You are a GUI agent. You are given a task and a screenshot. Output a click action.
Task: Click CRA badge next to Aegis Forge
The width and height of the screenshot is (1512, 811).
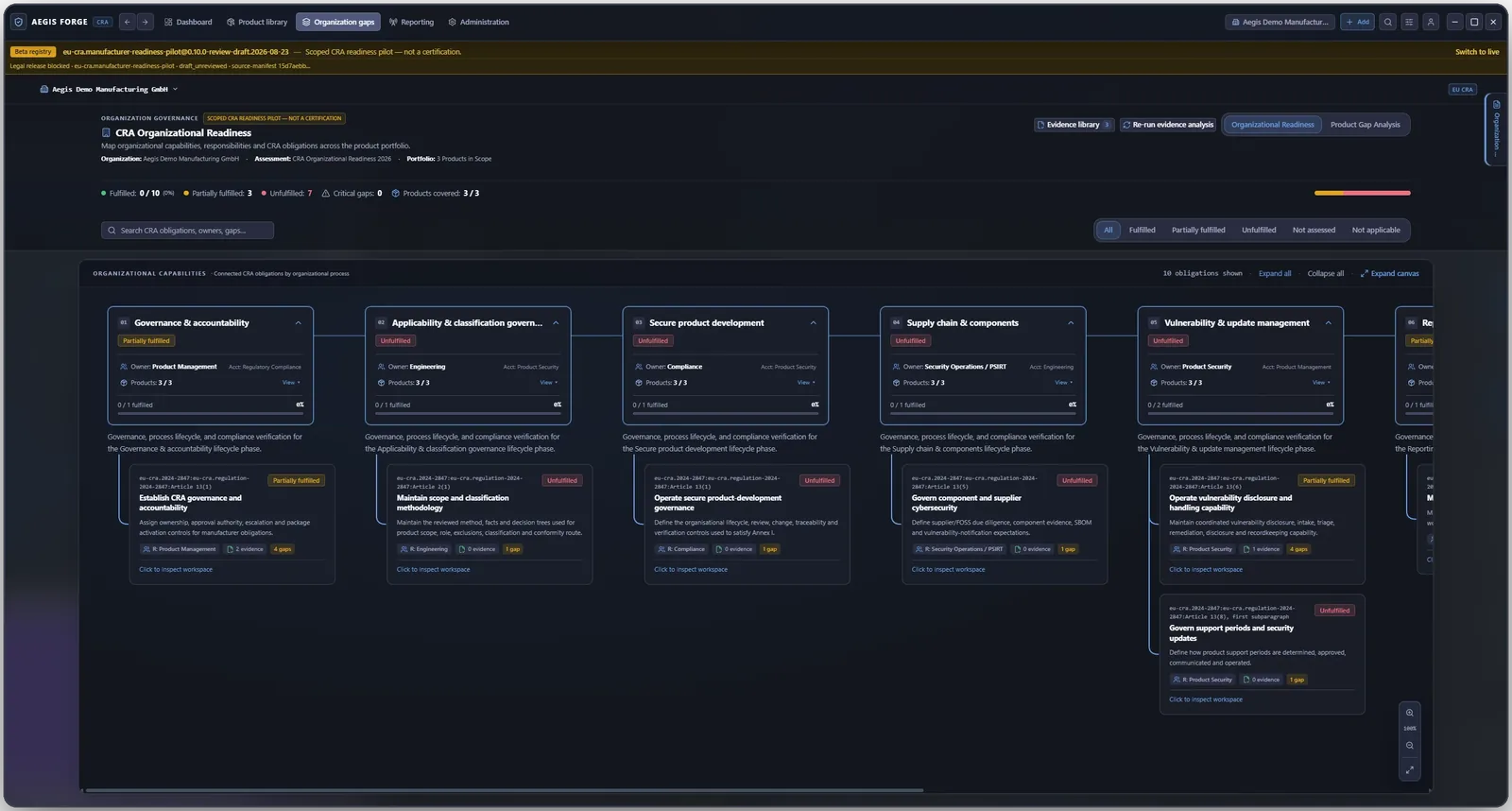[103, 22]
